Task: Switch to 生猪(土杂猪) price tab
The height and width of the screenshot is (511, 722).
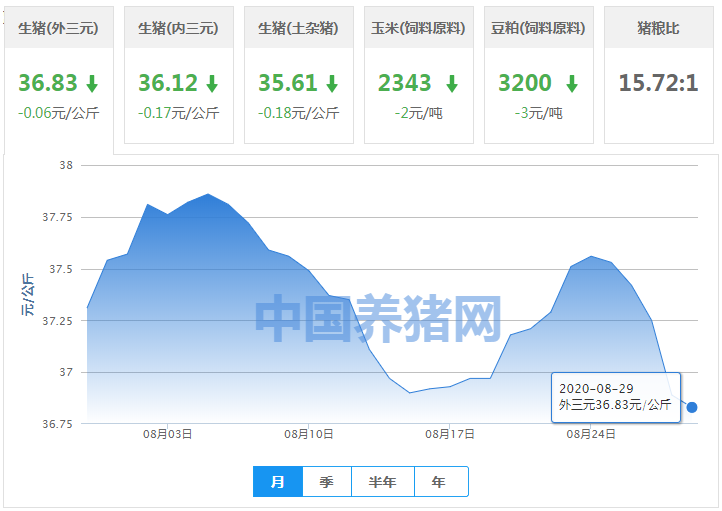Action: (x=298, y=28)
